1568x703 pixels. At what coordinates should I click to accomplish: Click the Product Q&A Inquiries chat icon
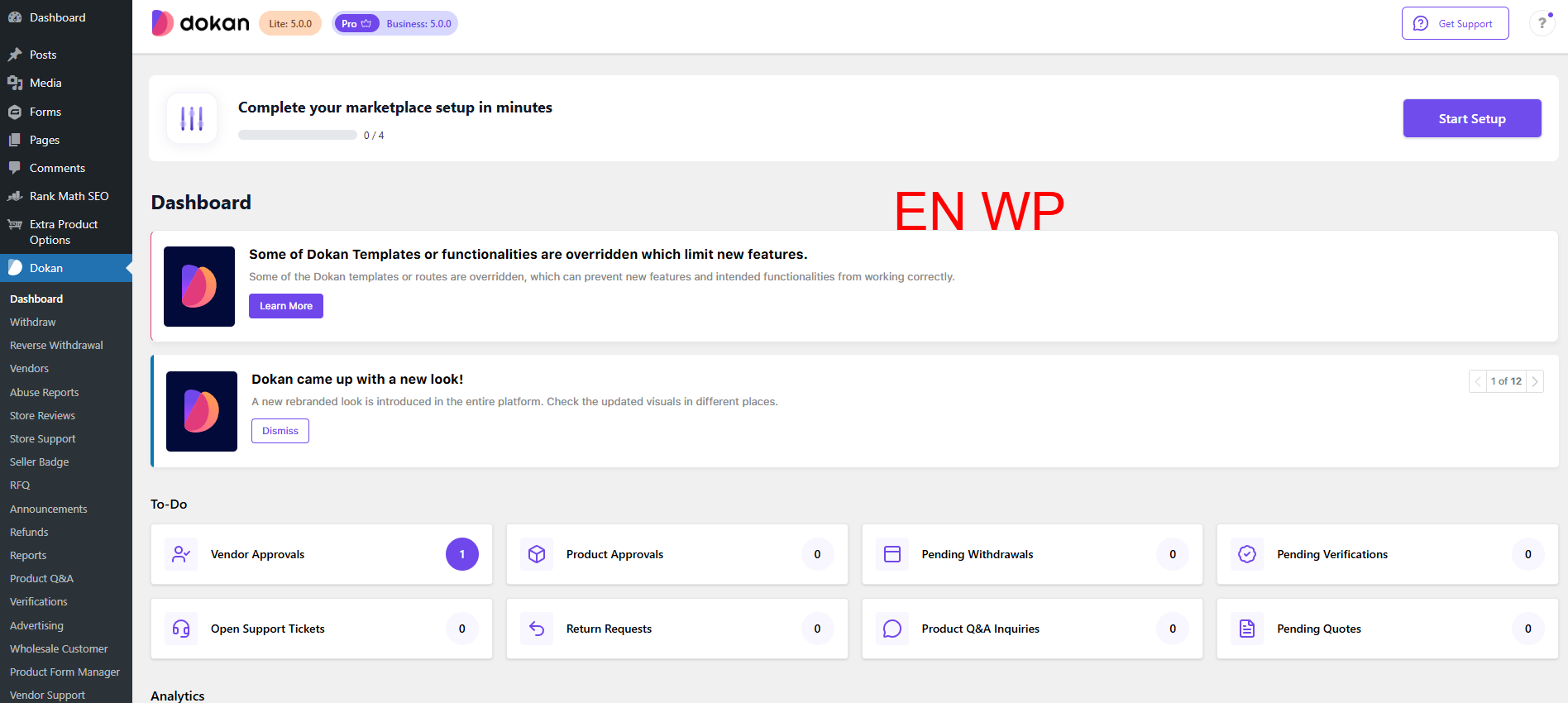point(892,629)
